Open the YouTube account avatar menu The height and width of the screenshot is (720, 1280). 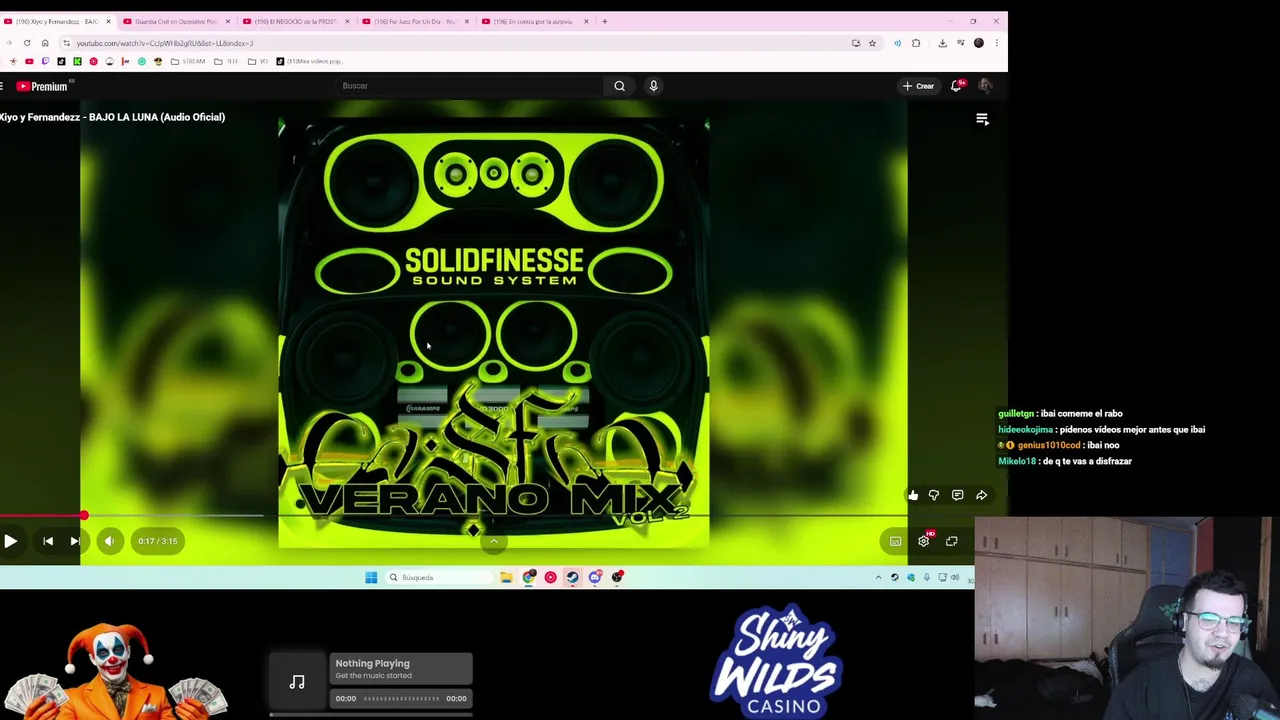click(x=986, y=86)
